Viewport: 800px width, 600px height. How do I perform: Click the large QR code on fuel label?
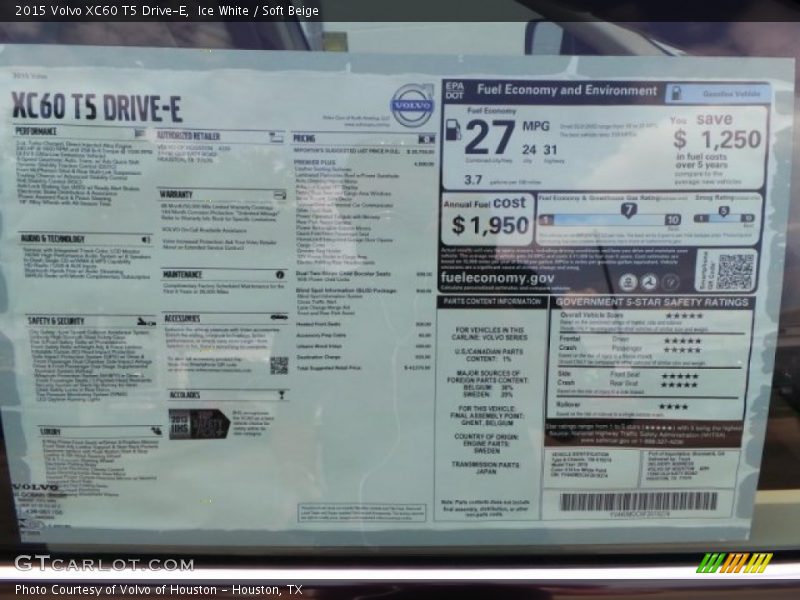736,272
